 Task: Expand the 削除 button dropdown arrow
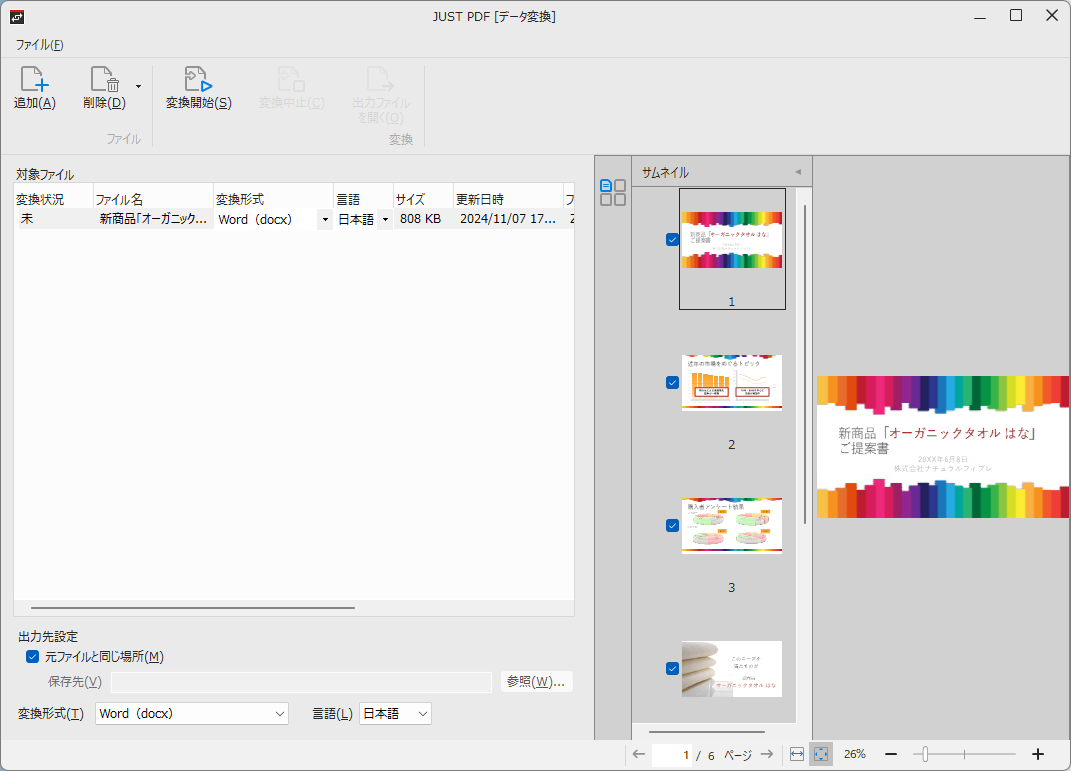(x=138, y=86)
